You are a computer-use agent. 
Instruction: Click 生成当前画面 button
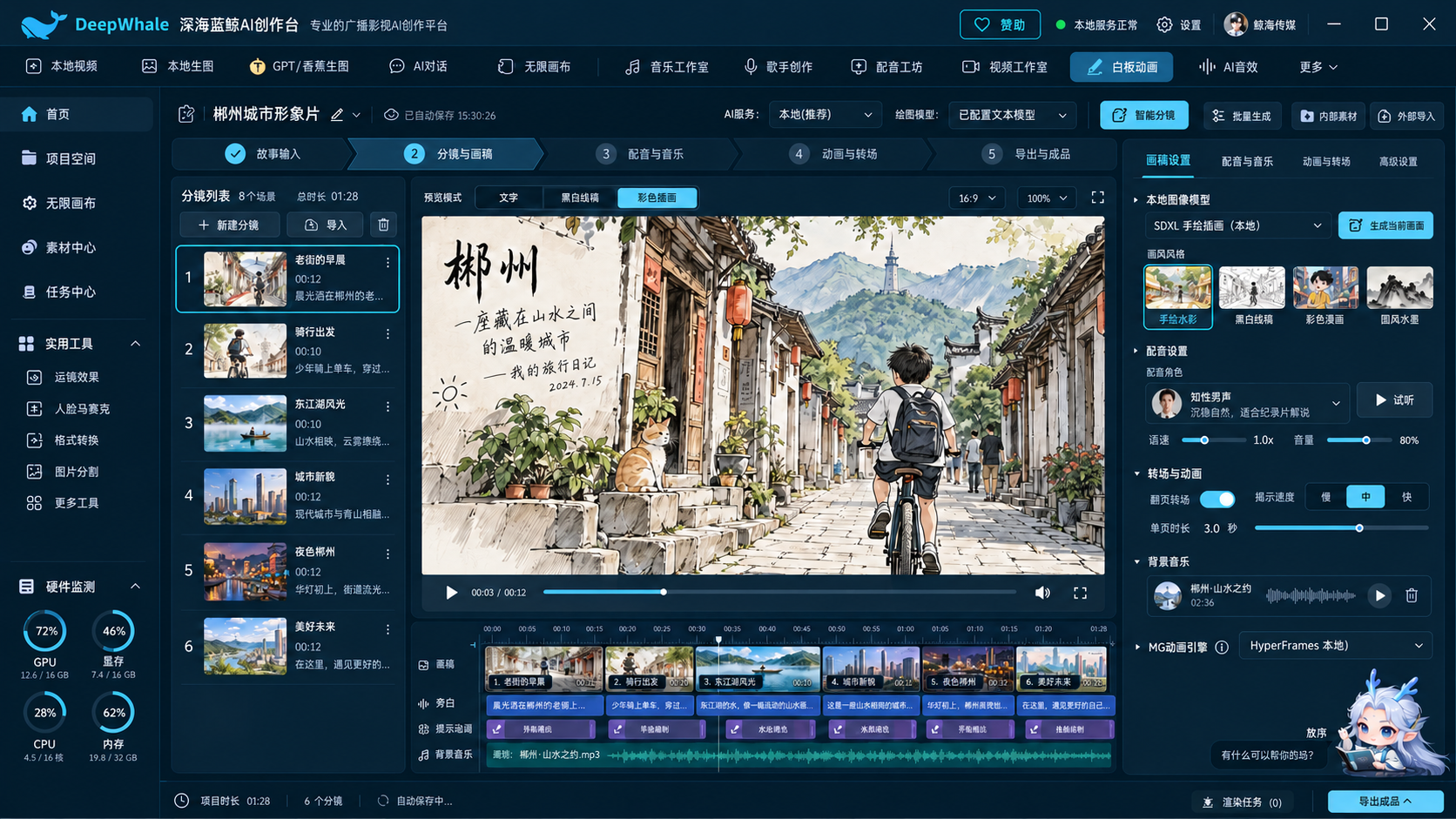tap(1385, 225)
